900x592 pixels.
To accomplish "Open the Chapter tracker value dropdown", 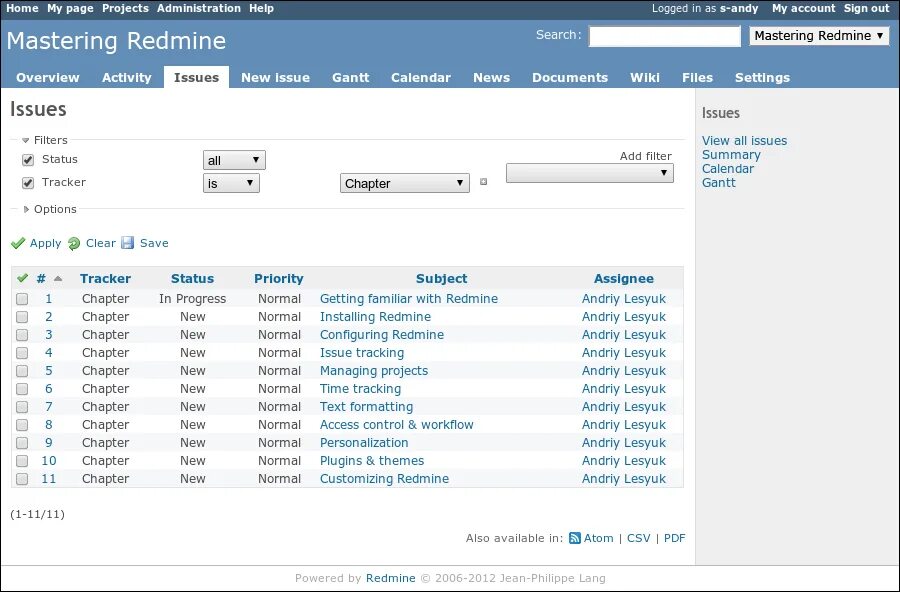I will [x=405, y=183].
